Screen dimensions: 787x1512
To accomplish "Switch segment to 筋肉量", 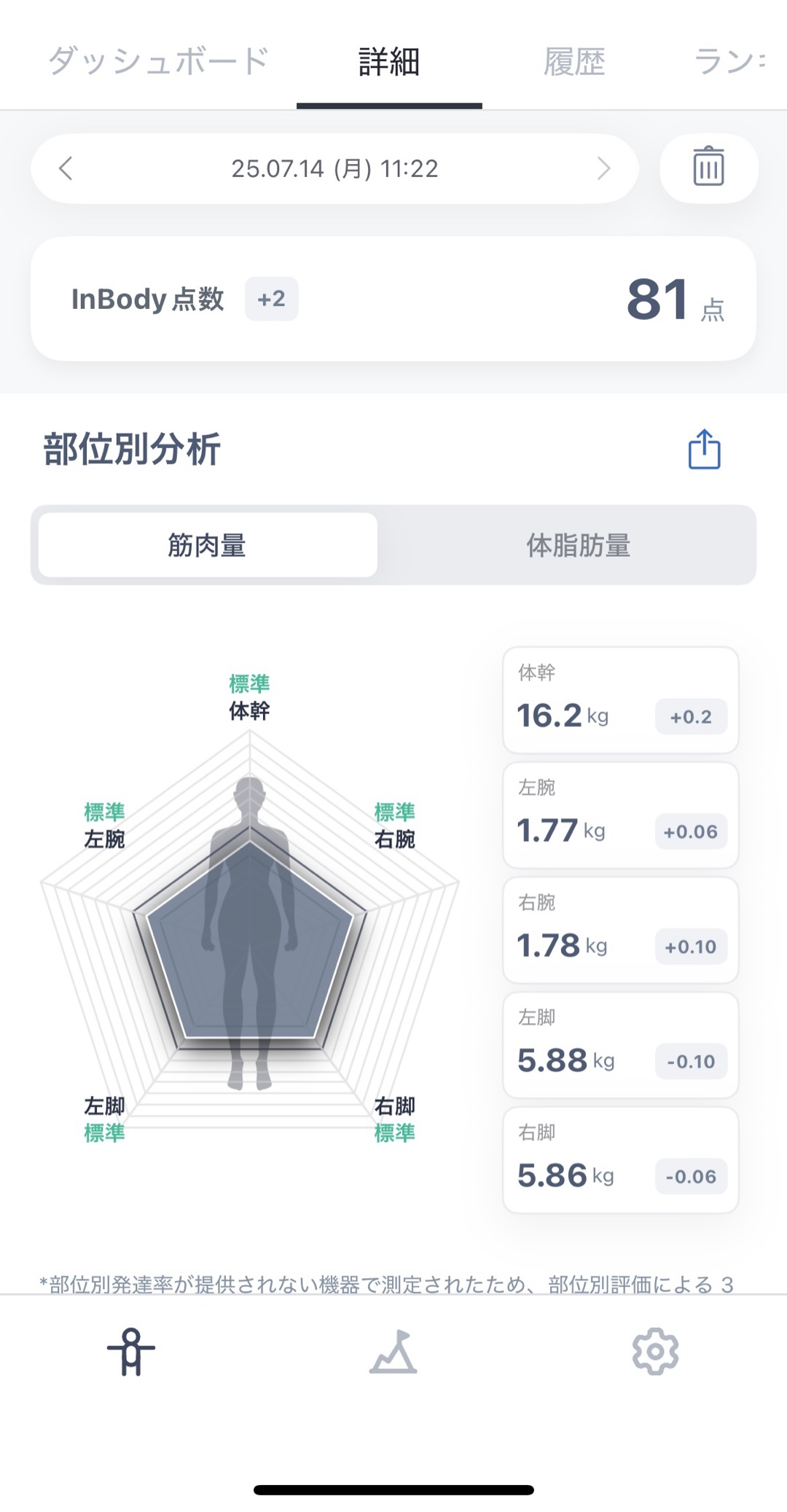I will [208, 545].
